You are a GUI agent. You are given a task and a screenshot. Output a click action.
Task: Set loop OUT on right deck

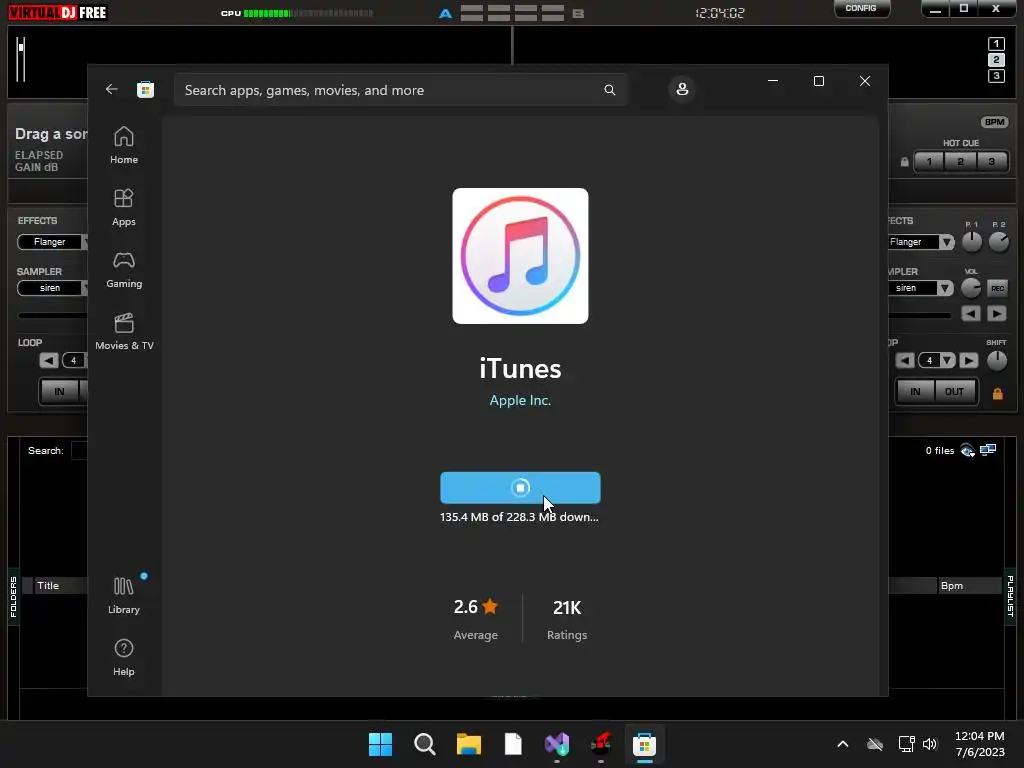[954, 392]
